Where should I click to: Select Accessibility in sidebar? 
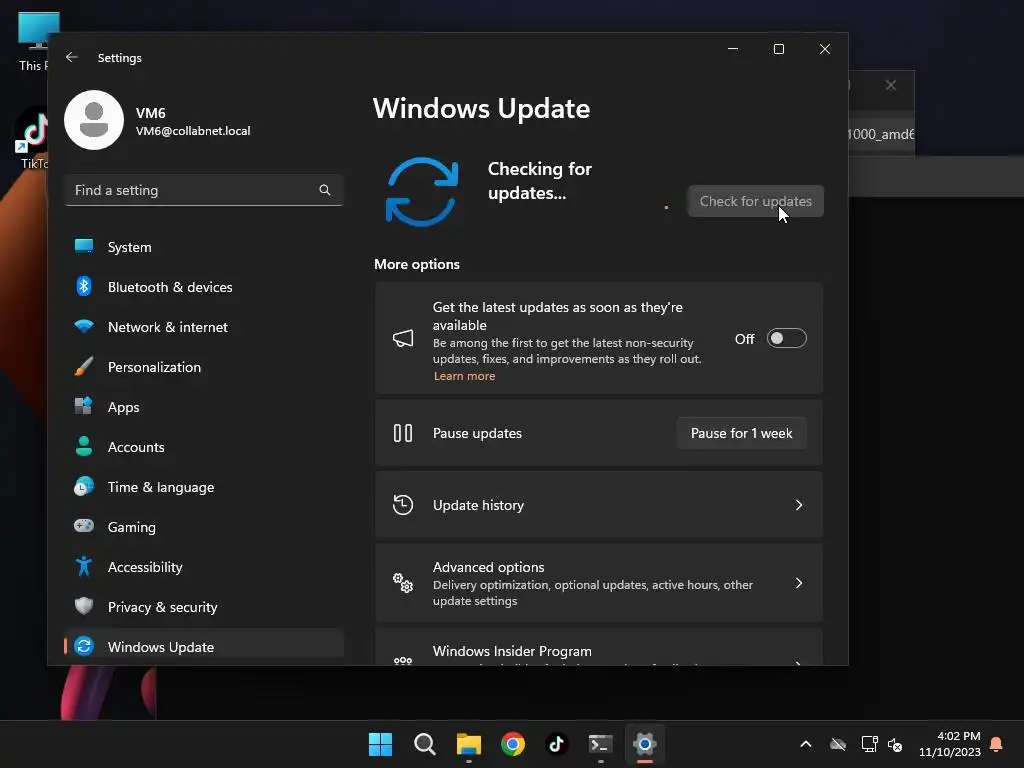pos(204,567)
